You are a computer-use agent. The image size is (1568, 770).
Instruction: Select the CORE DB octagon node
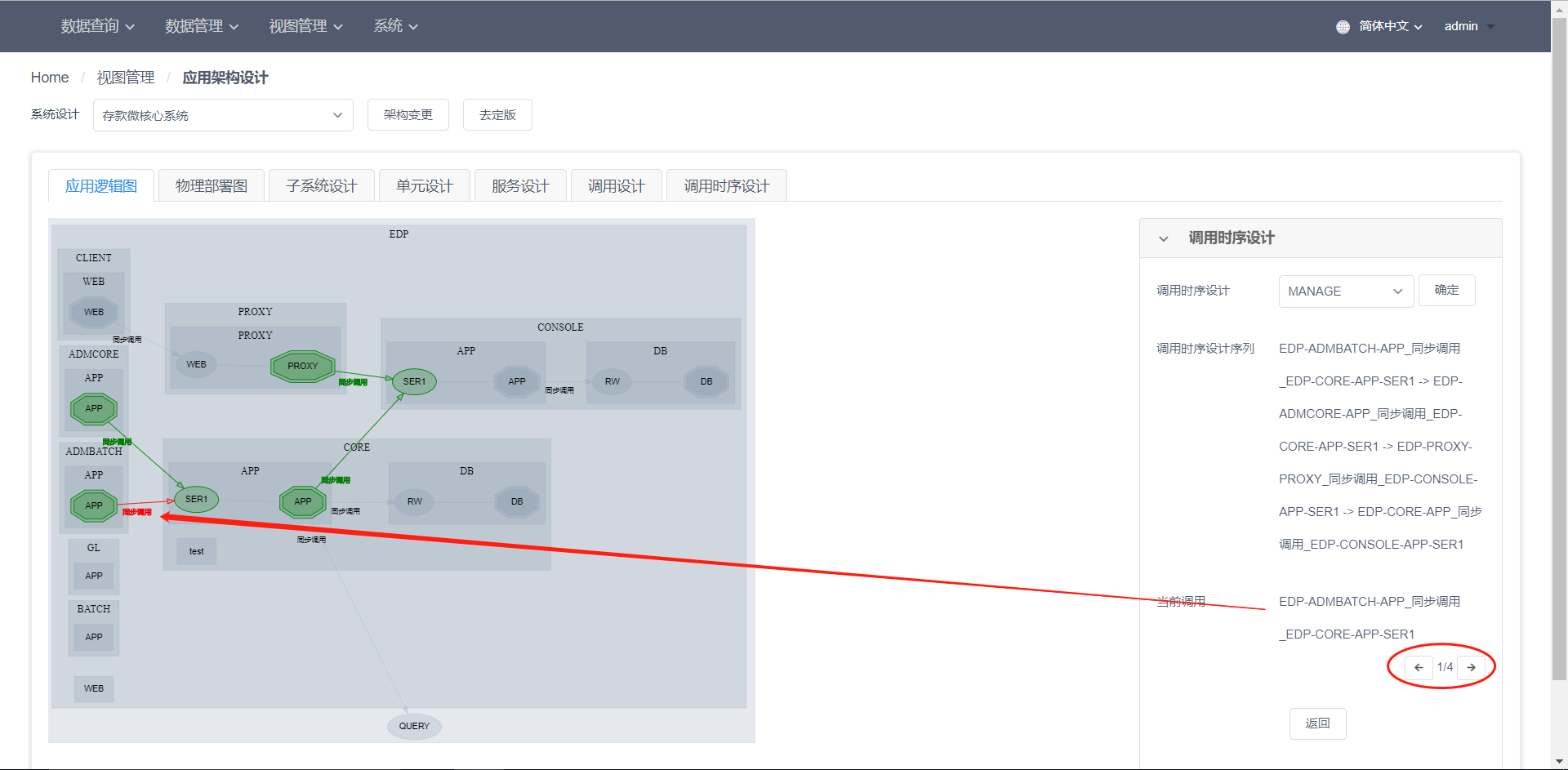click(517, 501)
